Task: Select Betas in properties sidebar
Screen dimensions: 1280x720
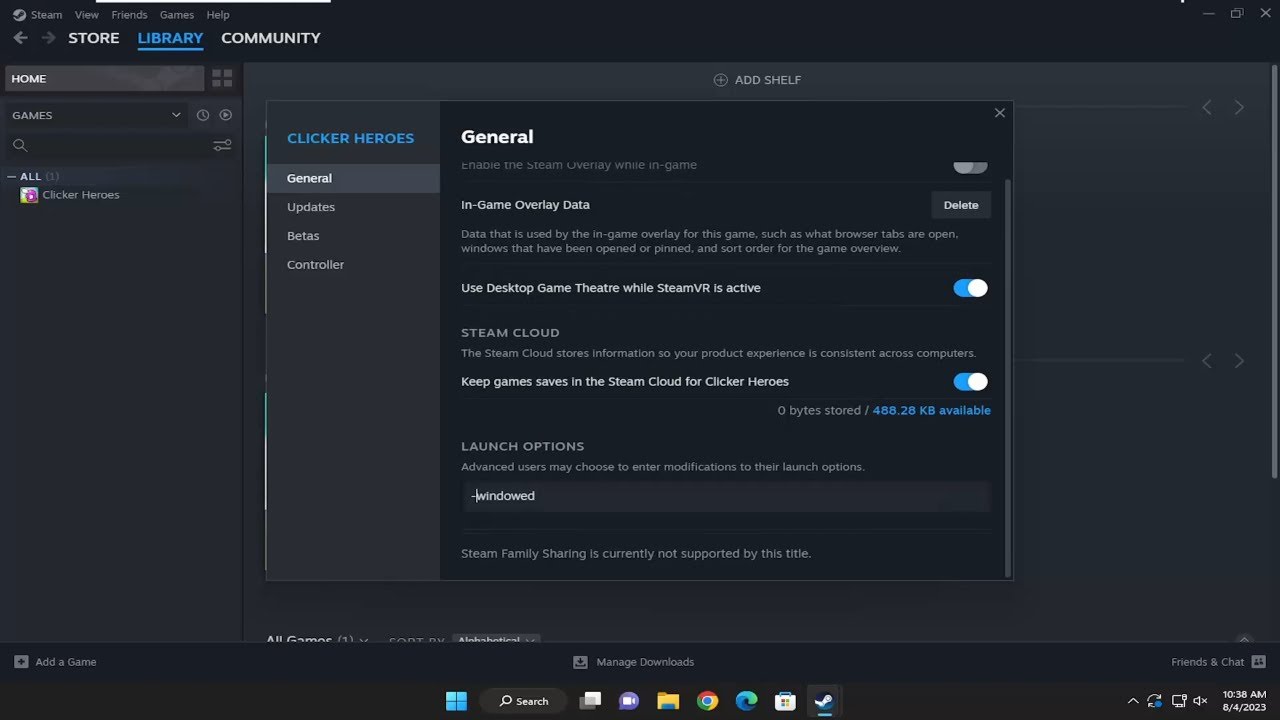Action: click(x=353, y=236)
